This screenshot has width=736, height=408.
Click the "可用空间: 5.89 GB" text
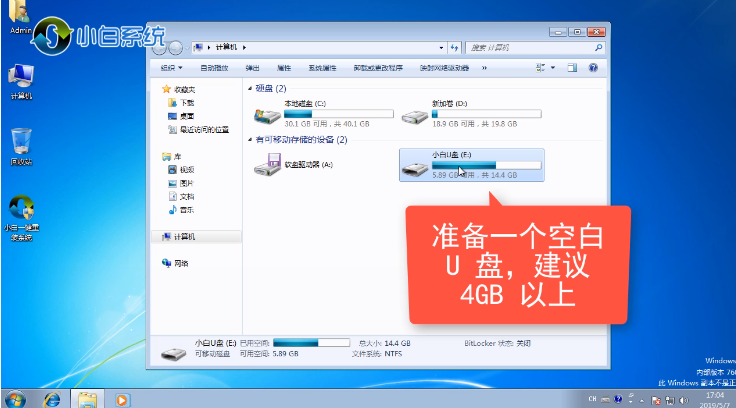click(x=269, y=354)
